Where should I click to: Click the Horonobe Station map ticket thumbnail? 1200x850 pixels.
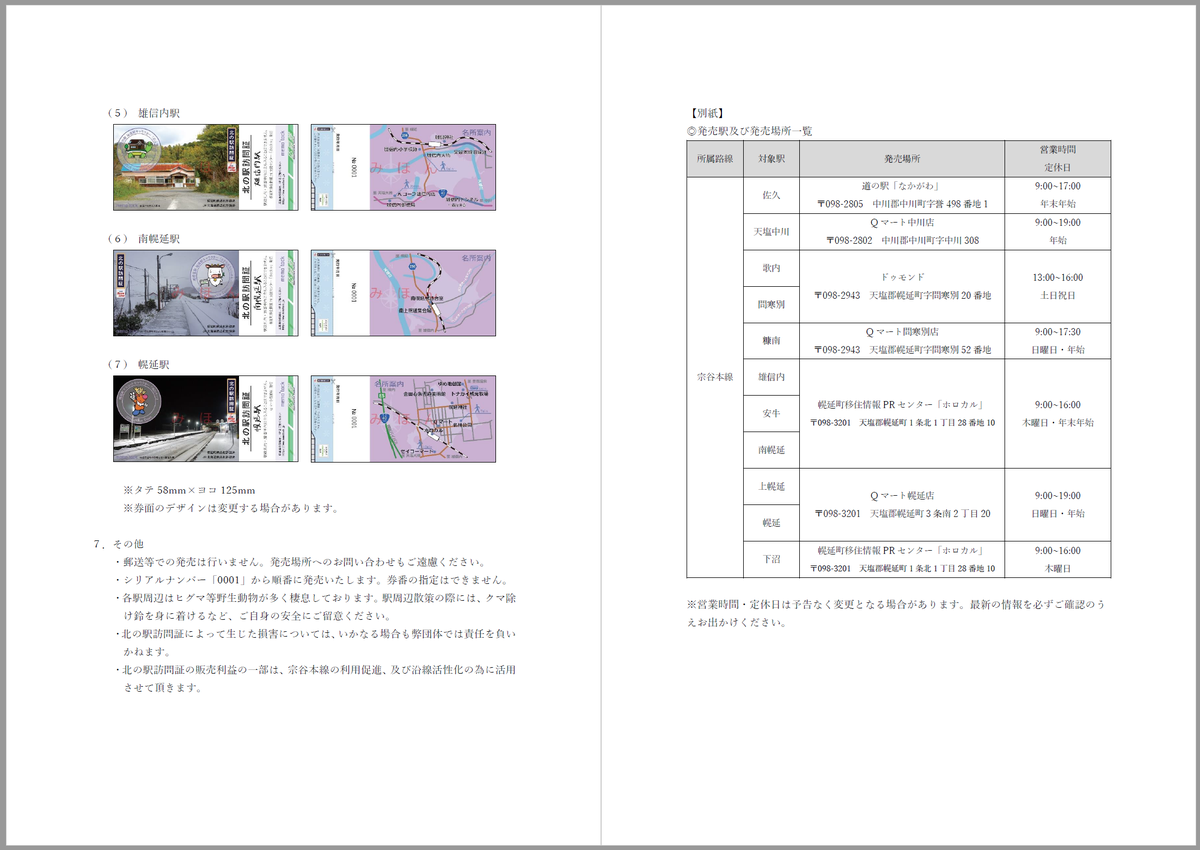(x=405, y=418)
